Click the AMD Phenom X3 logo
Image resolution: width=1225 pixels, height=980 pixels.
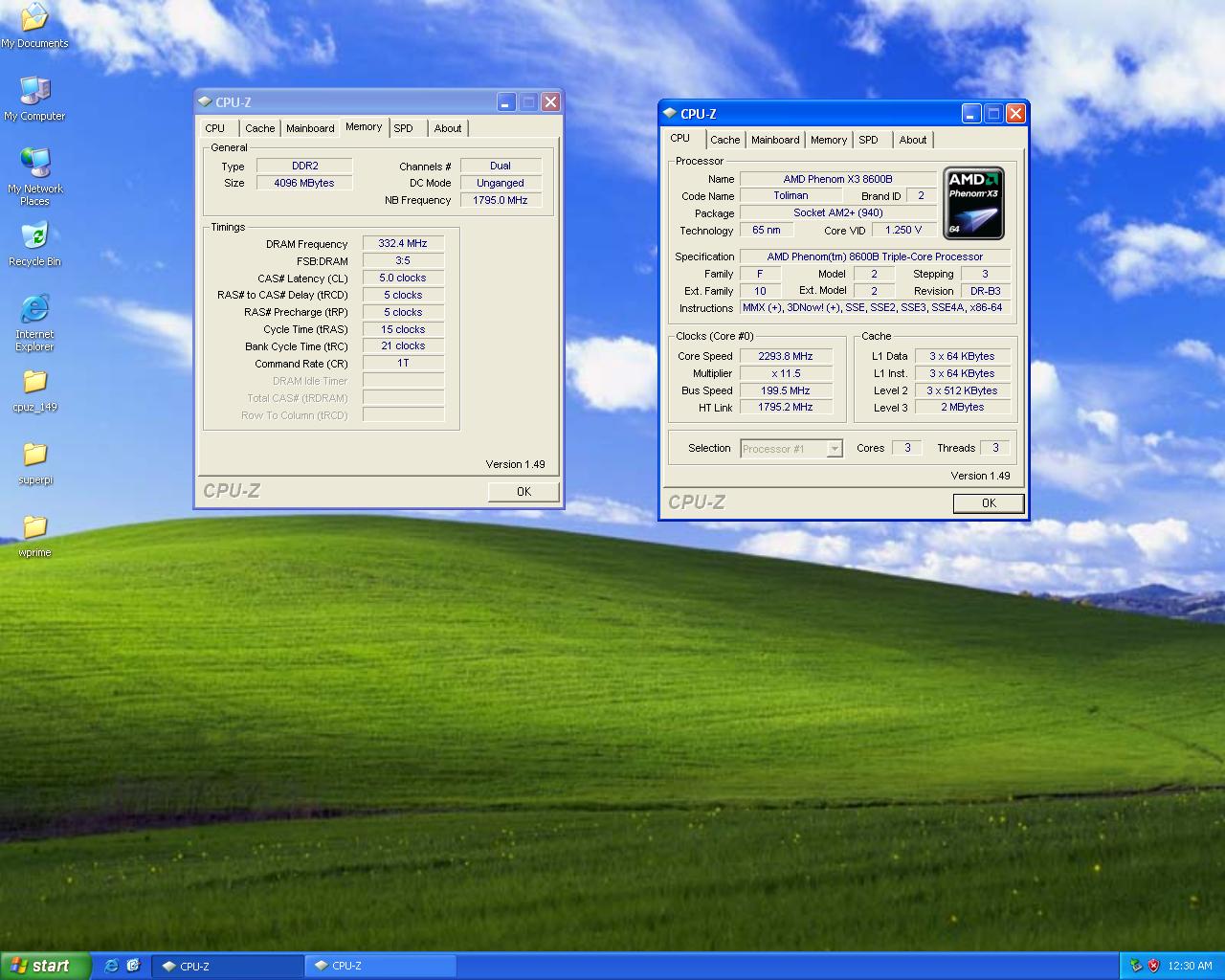coord(973,203)
